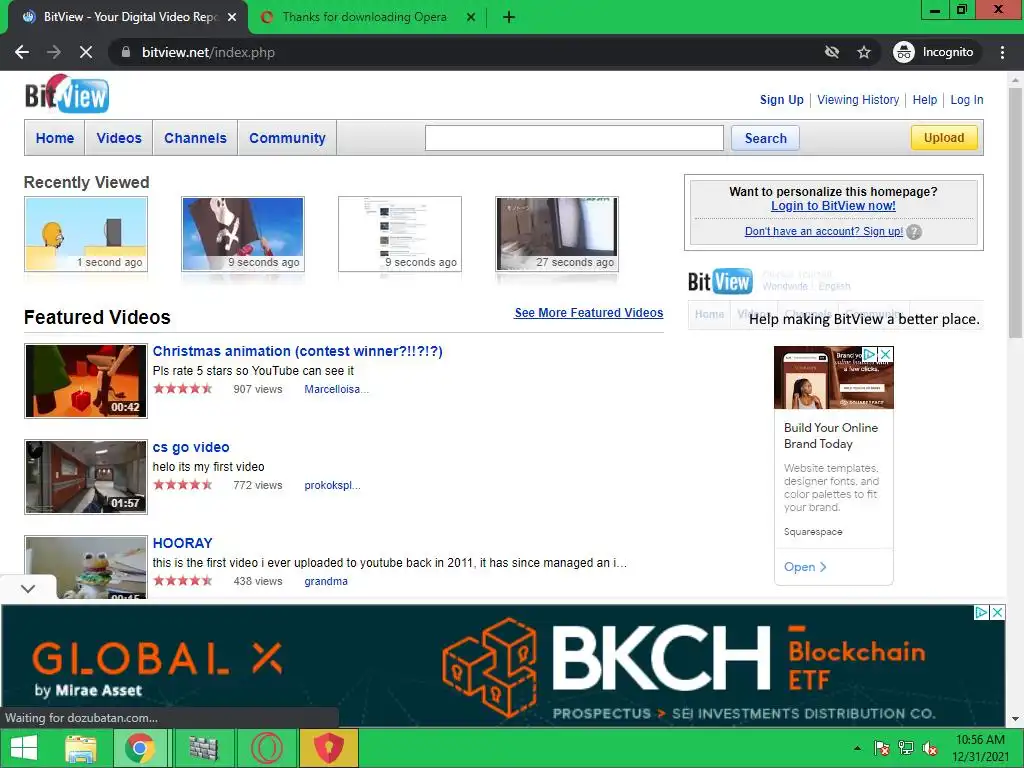Image resolution: width=1024 pixels, height=768 pixels.
Task: Open recently viewed thumbnail 27 seconds ago
Action: [557, 234]
